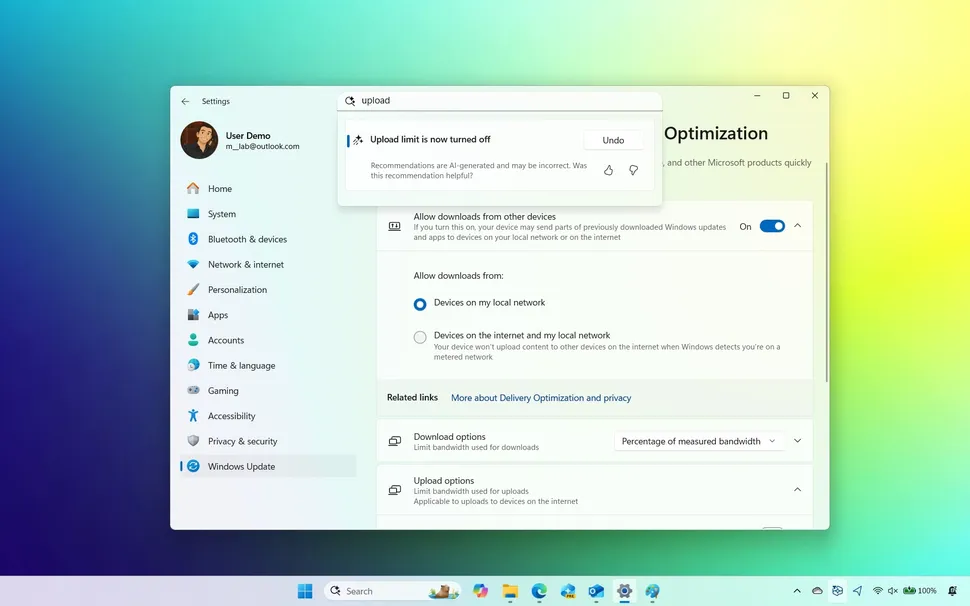Select the Devices on my local network option
Viewport: 970px width, 606px height.
point(420,303)
